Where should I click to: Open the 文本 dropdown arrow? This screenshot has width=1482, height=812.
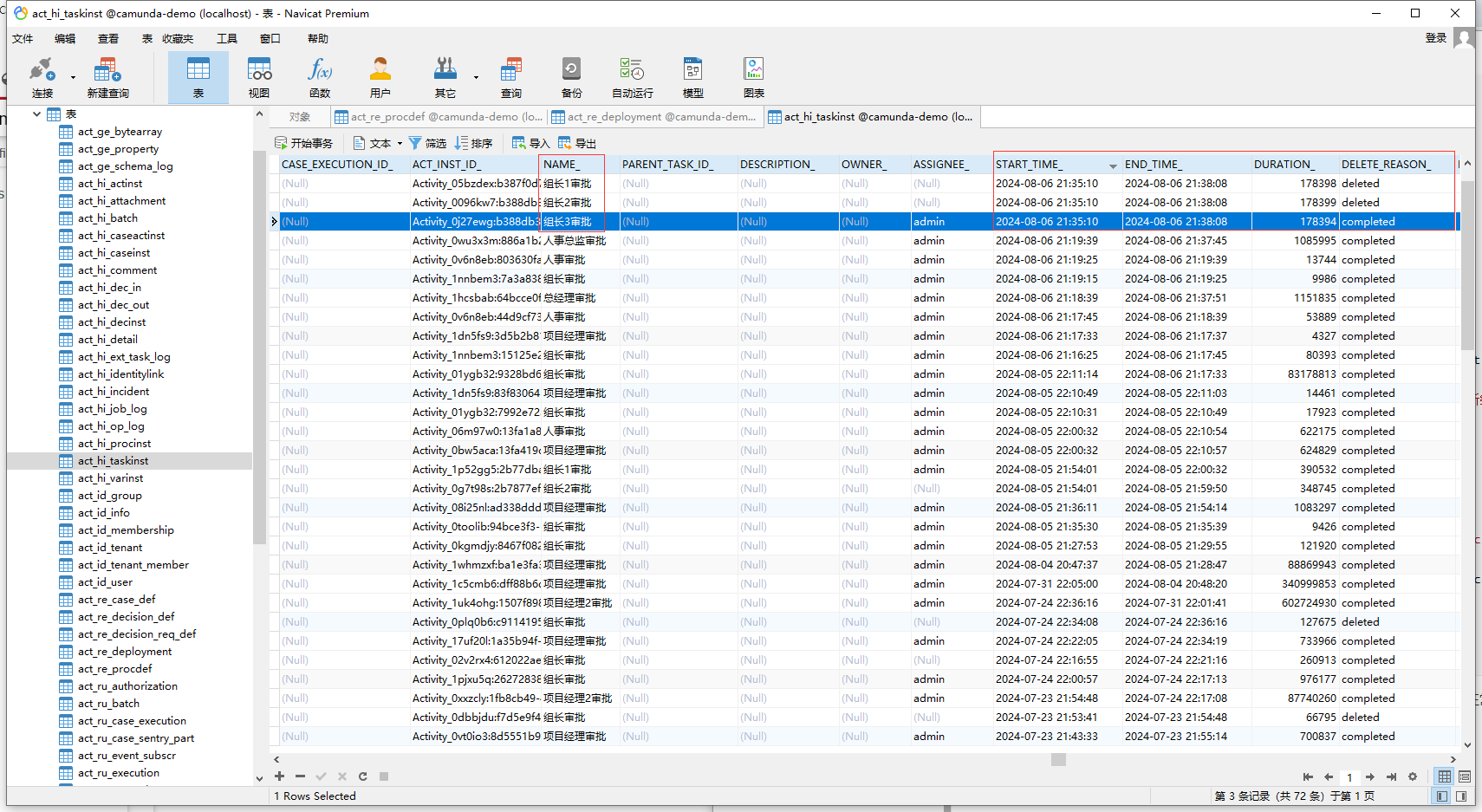coord(400,143)
